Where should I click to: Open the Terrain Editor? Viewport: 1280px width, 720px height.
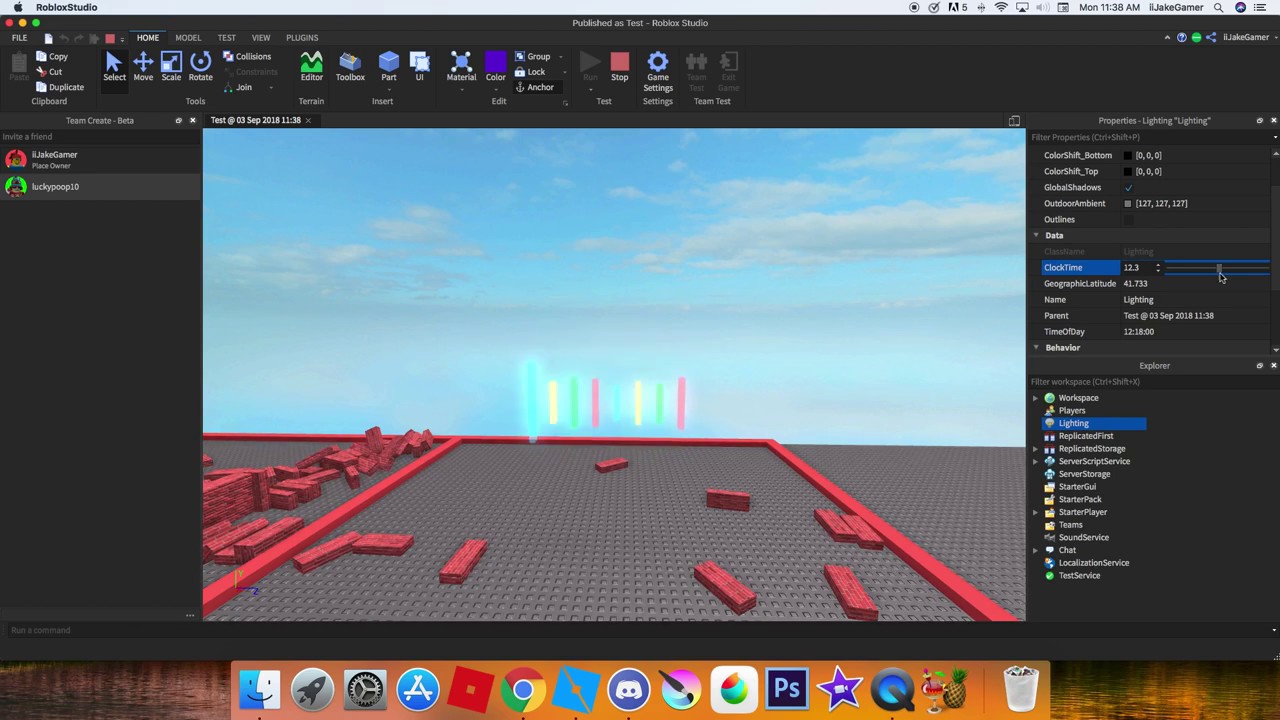coord(311,66)
